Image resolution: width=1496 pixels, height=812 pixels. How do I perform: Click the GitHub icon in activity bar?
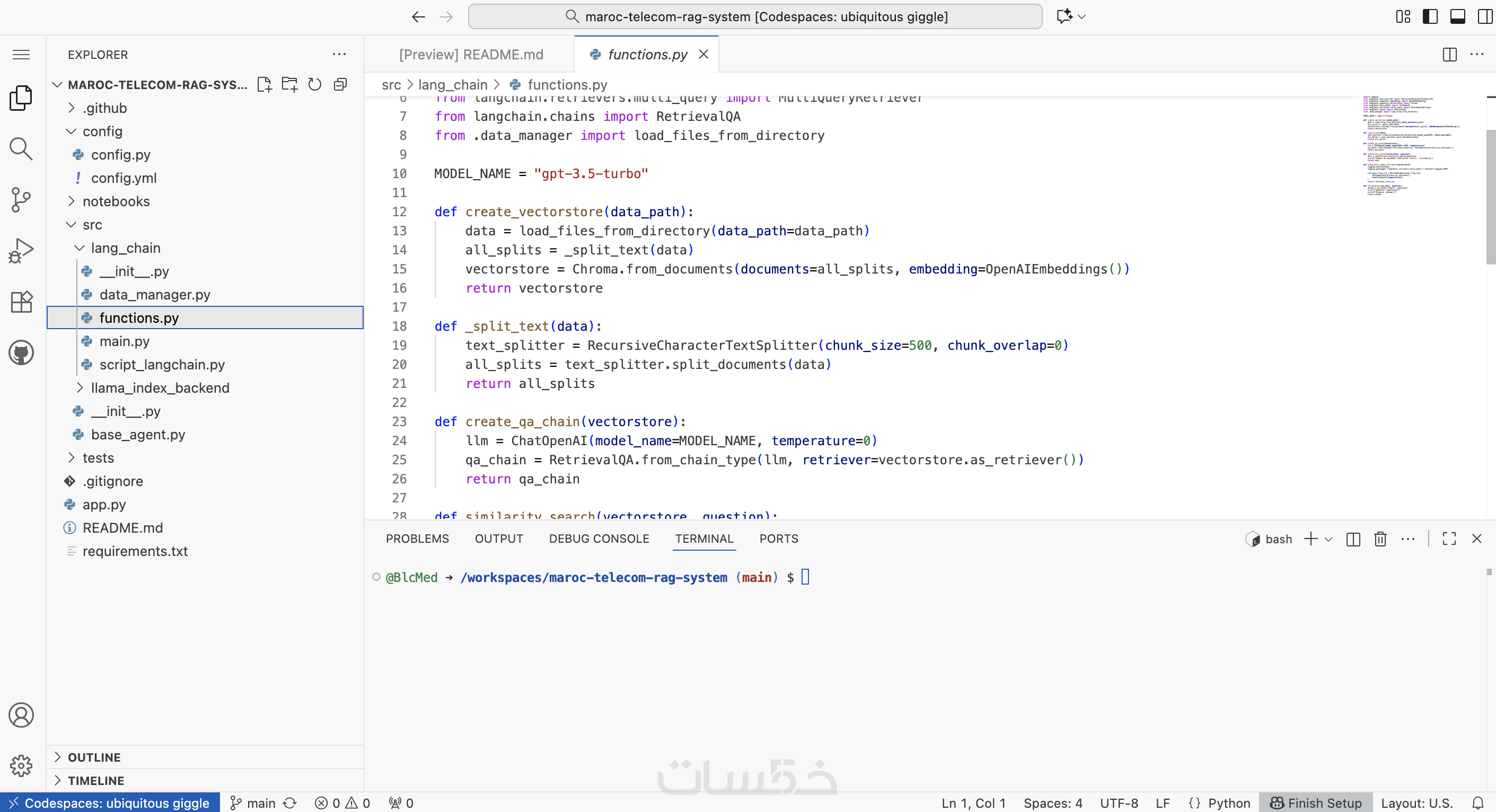point(21,352)
